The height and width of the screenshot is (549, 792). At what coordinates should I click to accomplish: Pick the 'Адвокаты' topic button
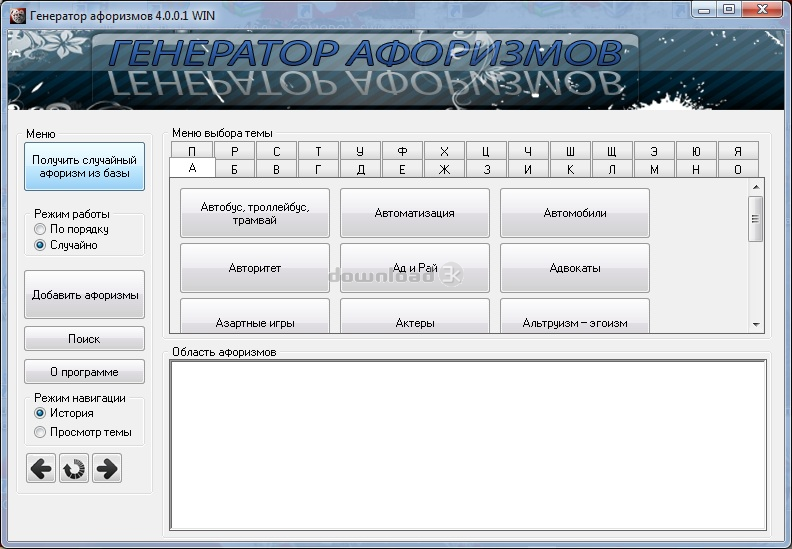point(575,268)
